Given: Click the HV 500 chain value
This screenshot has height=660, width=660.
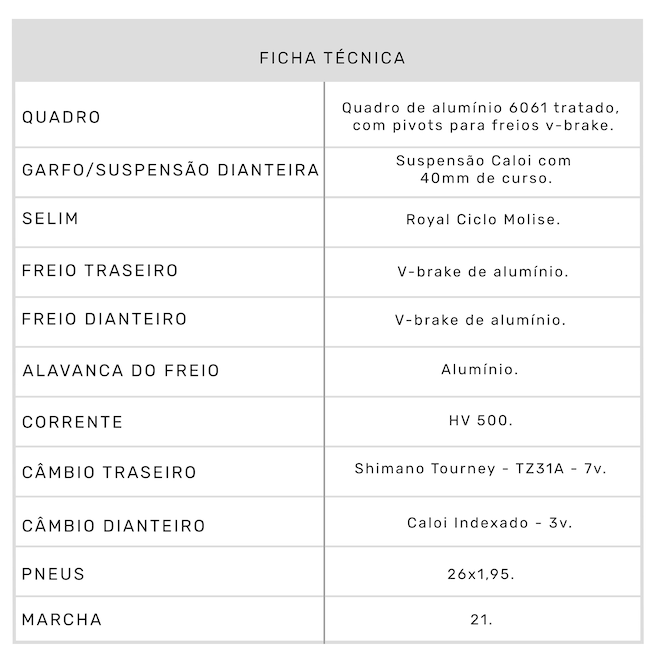Looking at the screenshot, I should 481,421.
